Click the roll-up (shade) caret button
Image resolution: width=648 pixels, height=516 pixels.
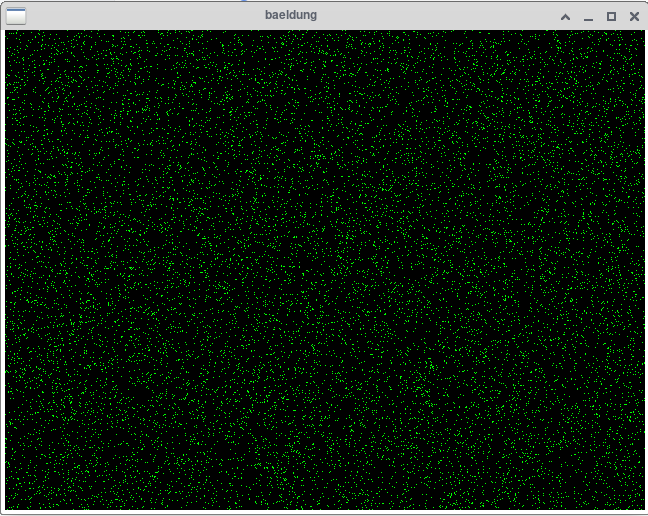[565, 16]
